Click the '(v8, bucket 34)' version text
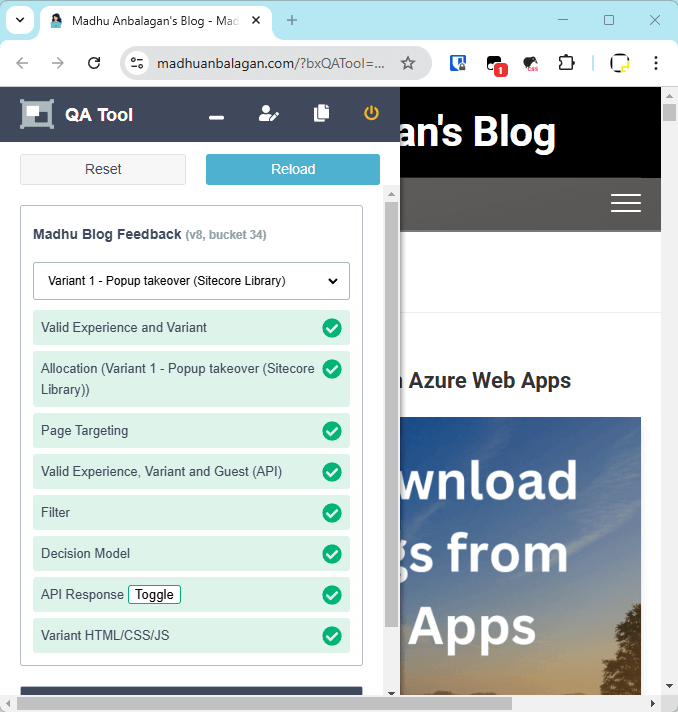 coord(226,235)
